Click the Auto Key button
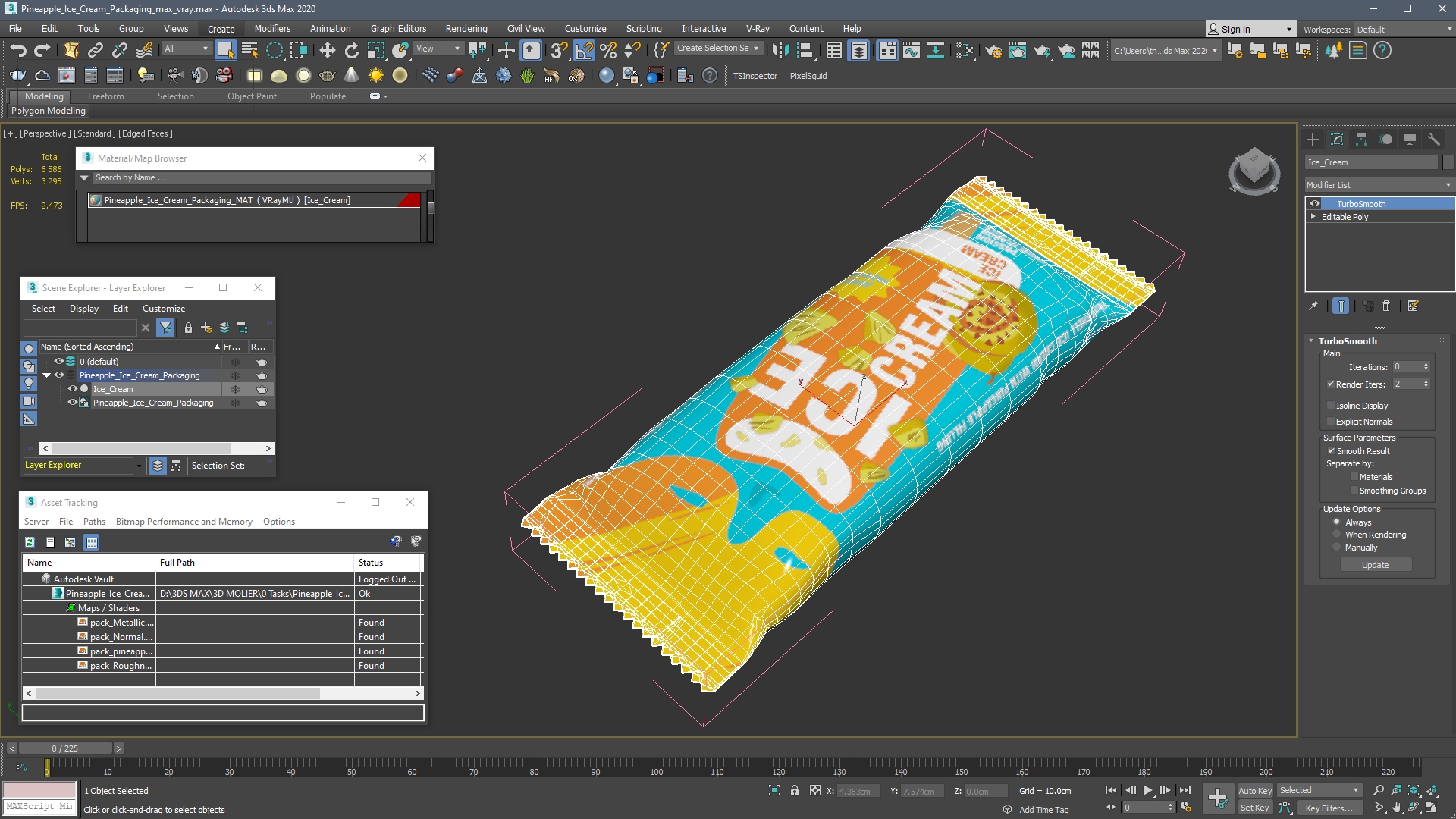The image size is (1456, 819). tap(1255, 791)
